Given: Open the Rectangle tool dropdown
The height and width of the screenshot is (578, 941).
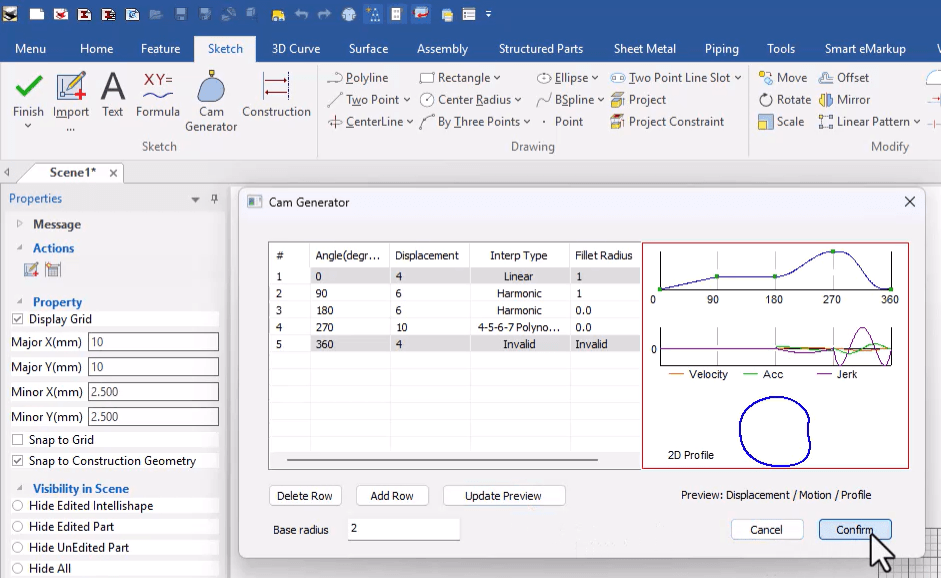Looking at the screenshot, I should [498, 77].
